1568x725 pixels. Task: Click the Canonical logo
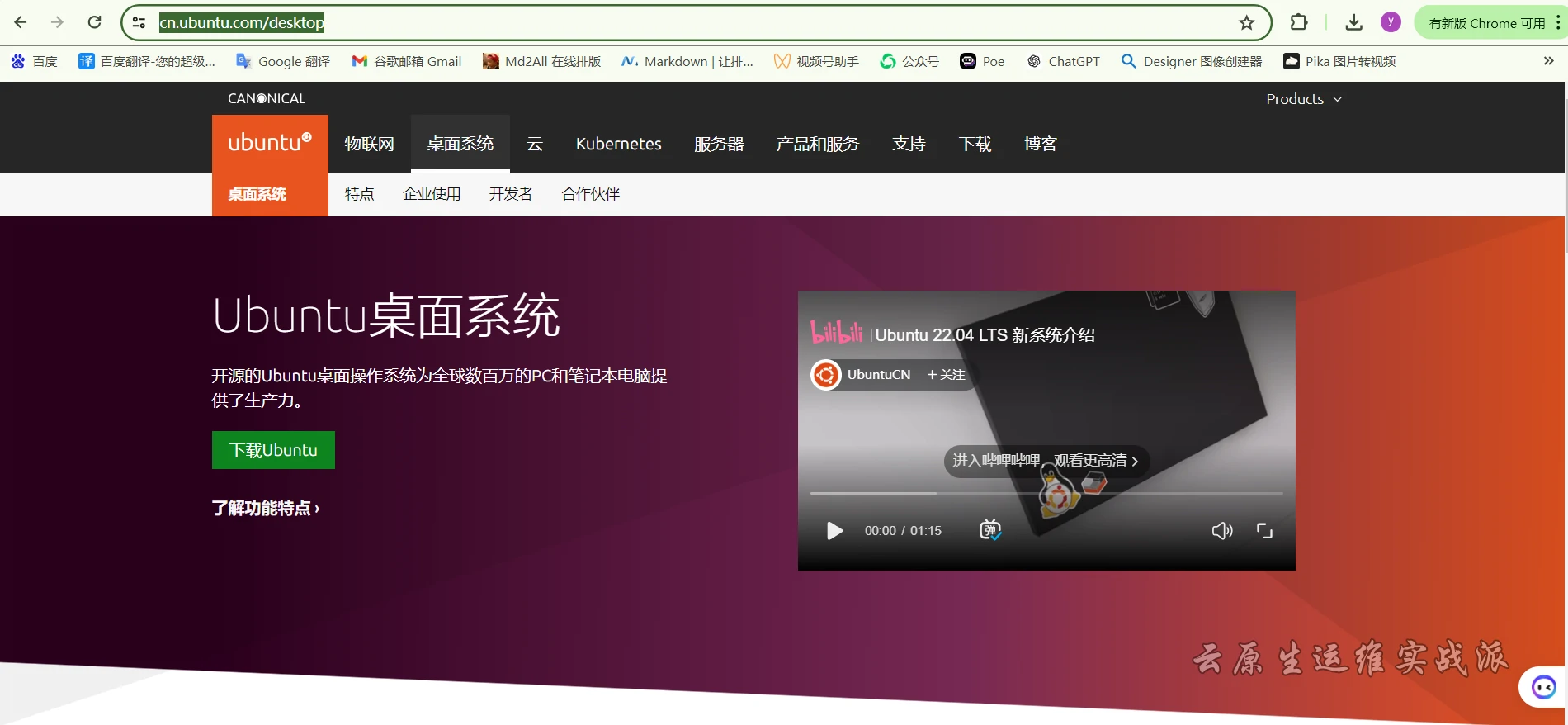click(x=267, y=98)
